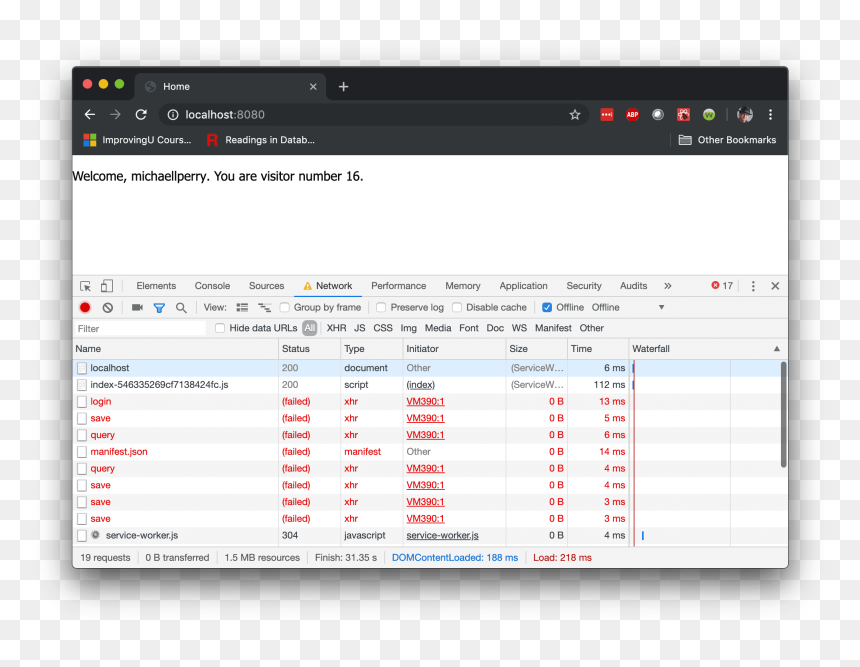Viewport: 860px width, 667px height.
Task: Open a new browser tab
Action: [x=343, y=87]
